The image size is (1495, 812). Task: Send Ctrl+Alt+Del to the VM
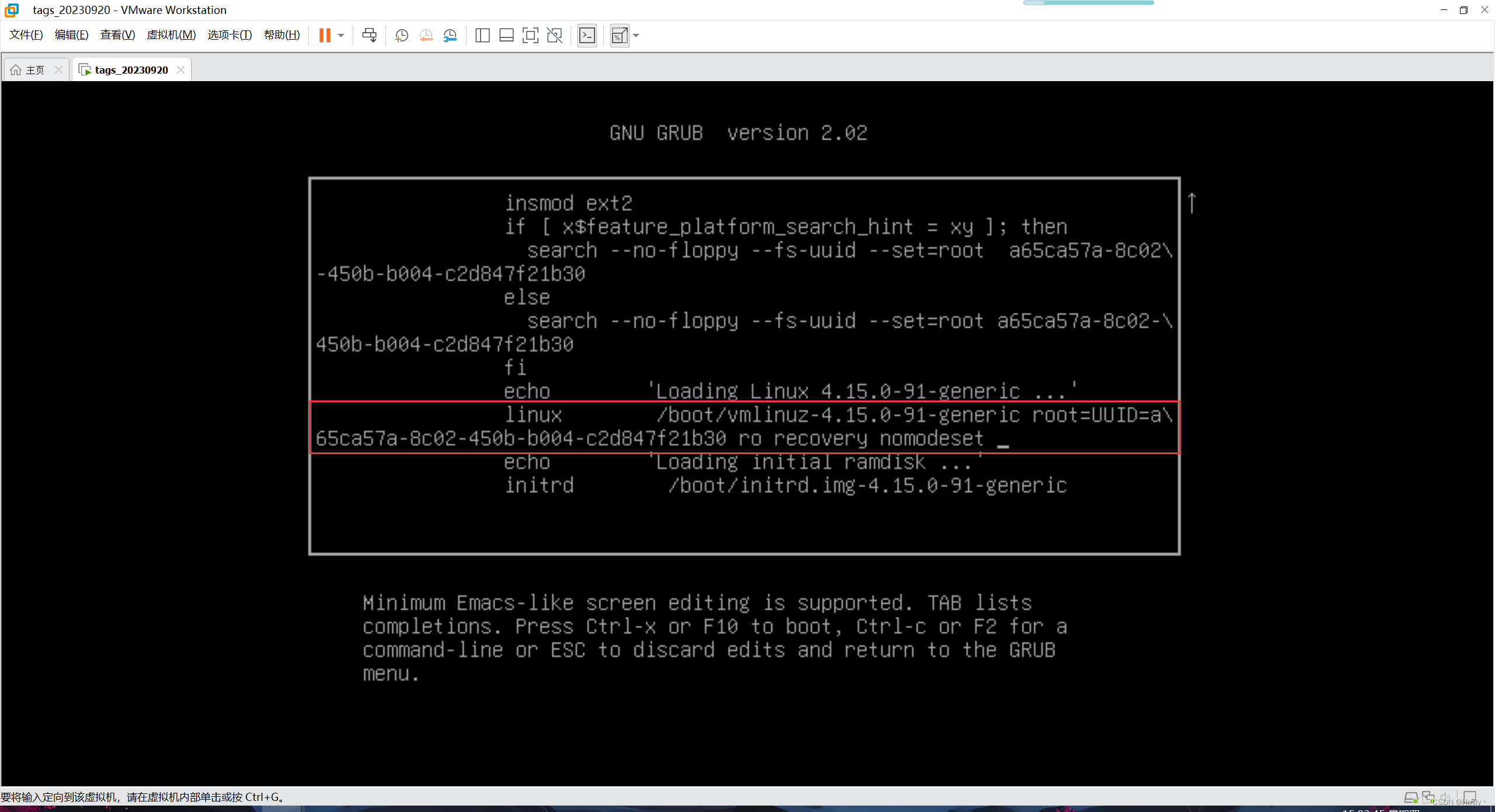pyautogui.click(x=369, y=35)
